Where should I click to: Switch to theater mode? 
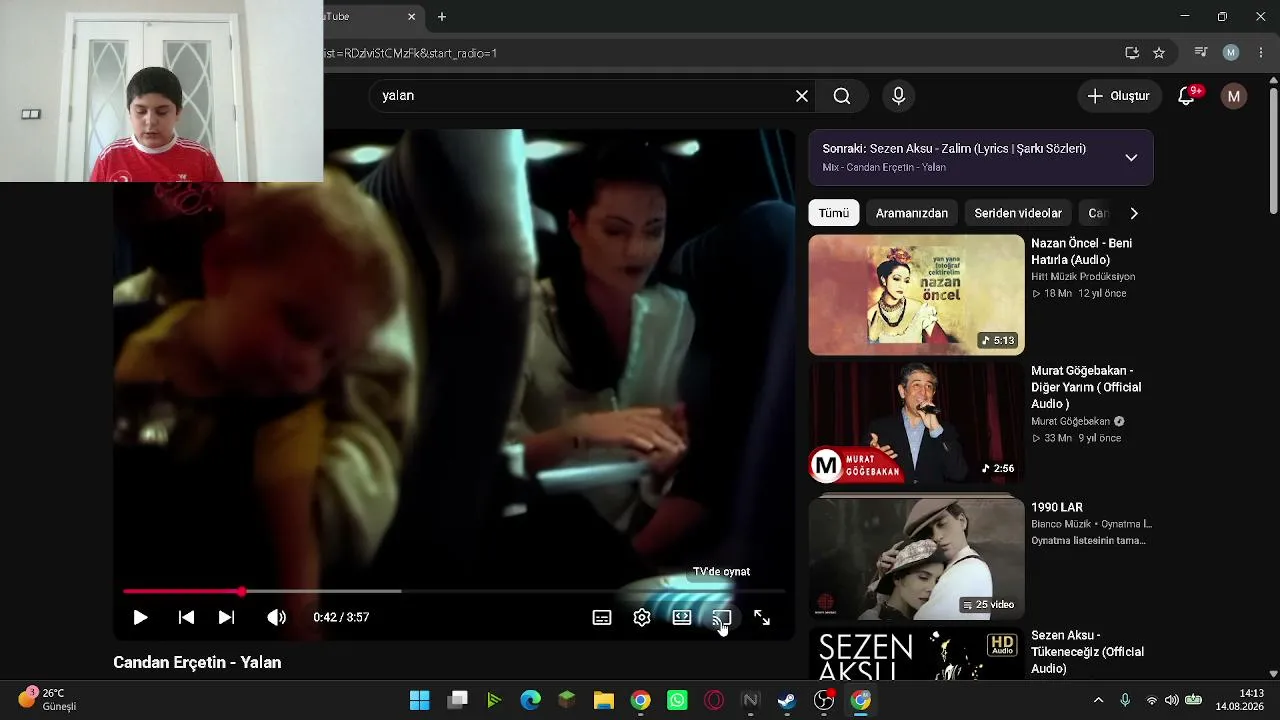point(682,618)
